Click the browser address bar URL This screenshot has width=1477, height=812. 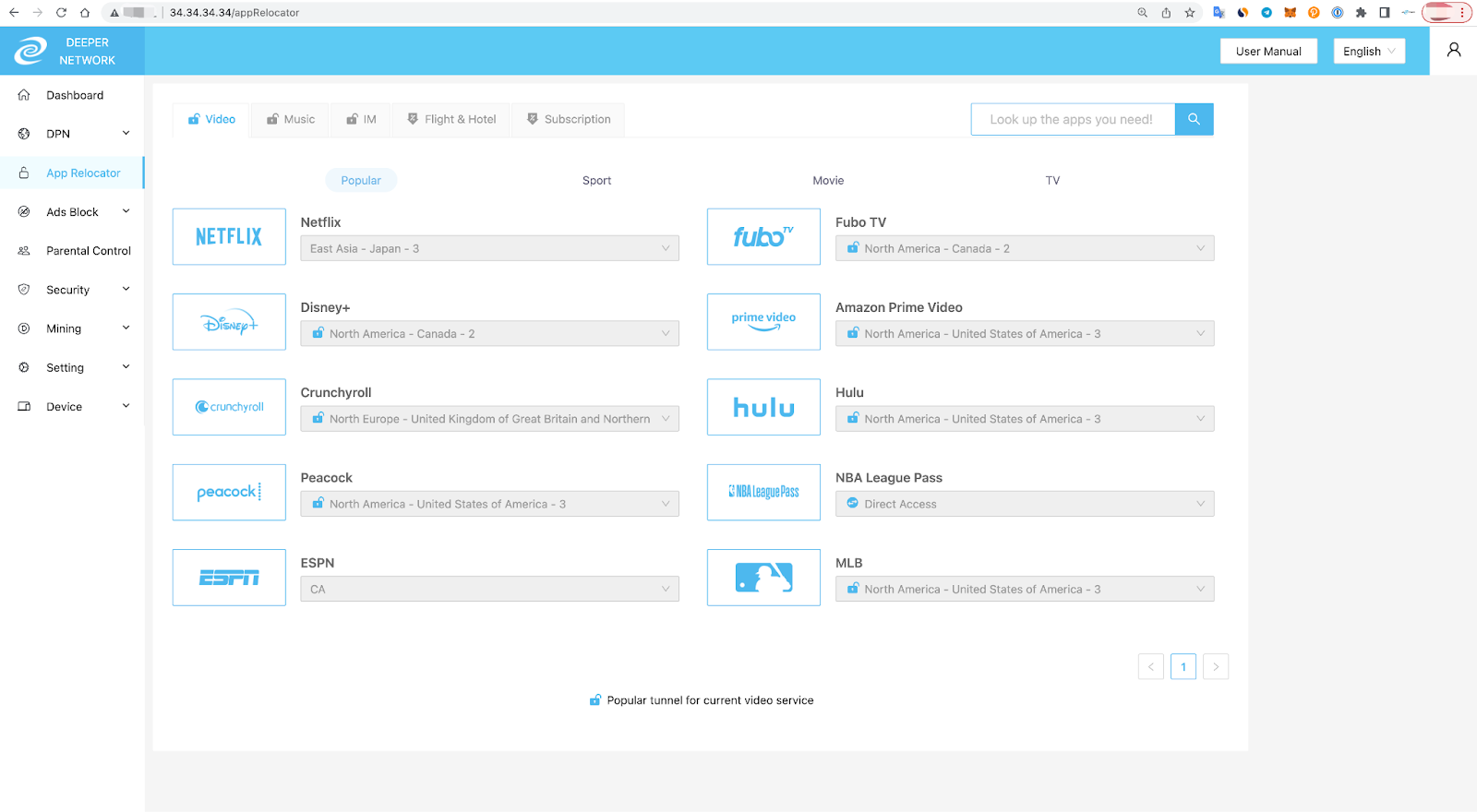click(234, 13)
